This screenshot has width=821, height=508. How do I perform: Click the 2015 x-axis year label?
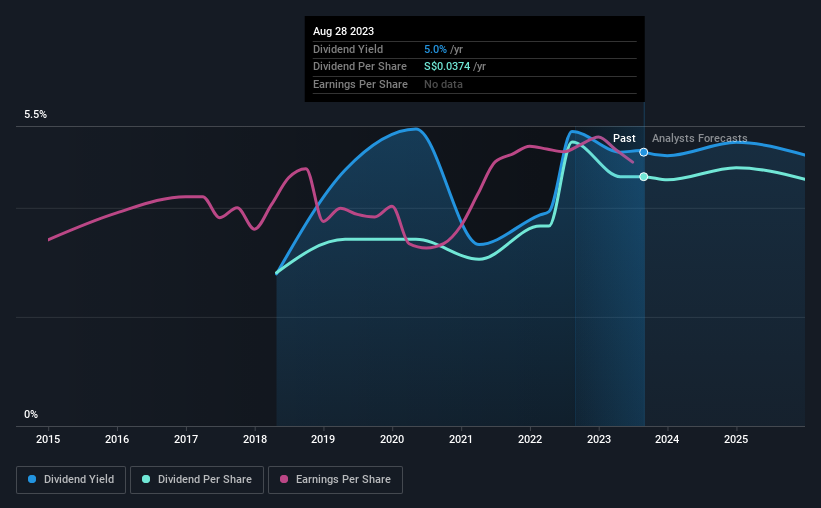coord(48,439)
